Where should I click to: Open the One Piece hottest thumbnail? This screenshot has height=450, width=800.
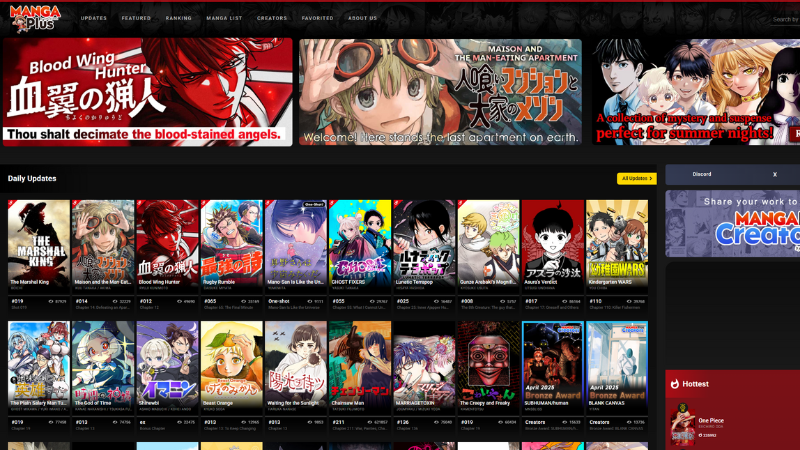pos(682,426)
